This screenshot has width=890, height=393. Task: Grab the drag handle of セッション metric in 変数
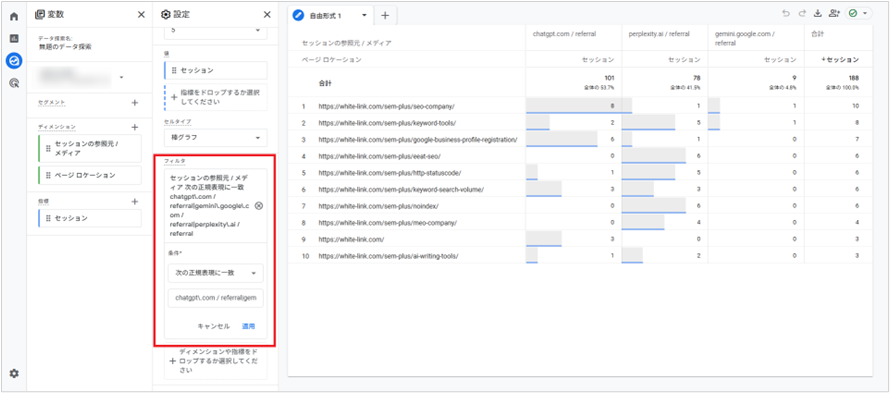48,218
